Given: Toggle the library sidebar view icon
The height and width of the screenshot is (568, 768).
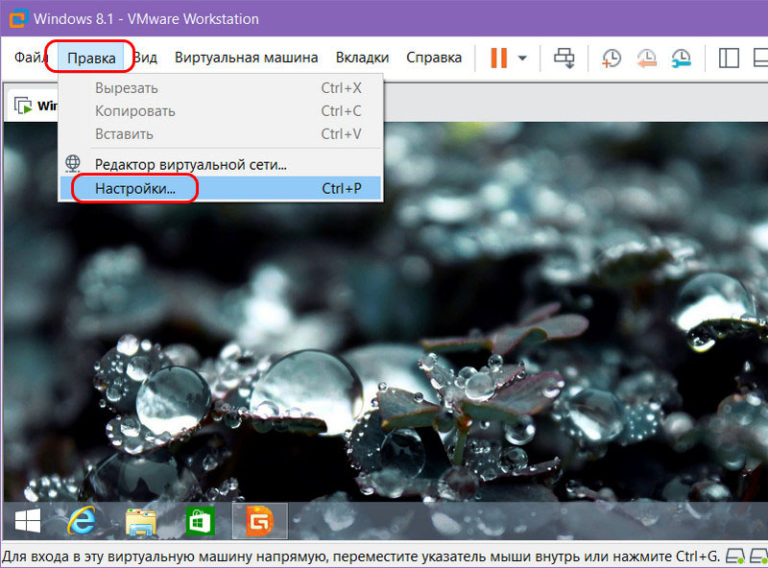Looking at the screenshot, I should pos(729,58).
